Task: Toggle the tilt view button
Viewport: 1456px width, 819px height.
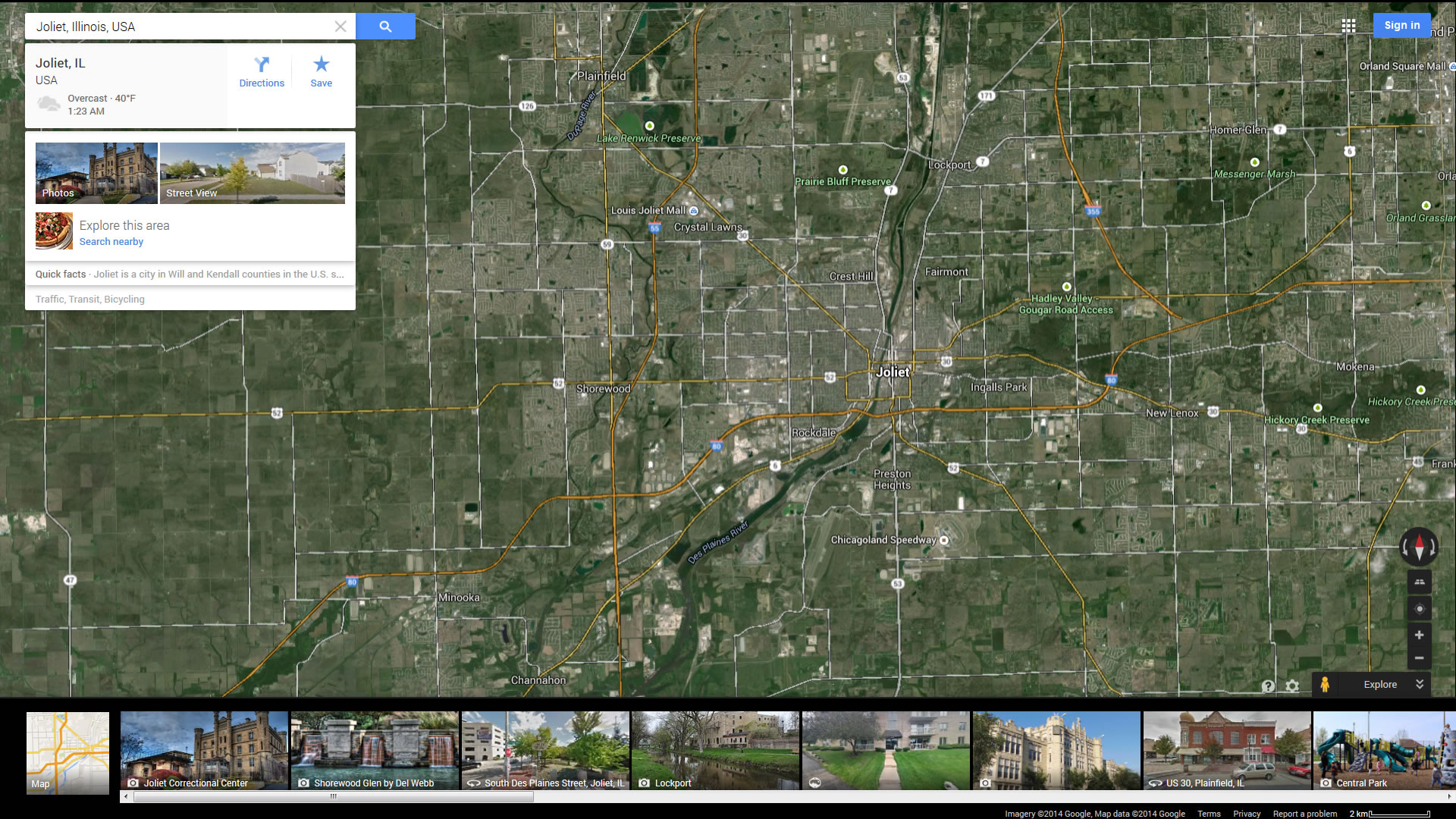Action: [1419, 582]
